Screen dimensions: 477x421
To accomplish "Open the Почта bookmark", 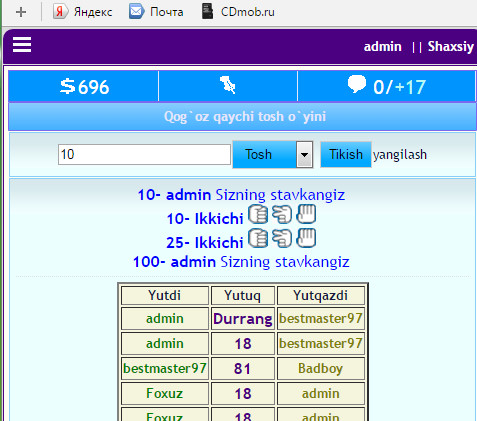I will (156, 12).
